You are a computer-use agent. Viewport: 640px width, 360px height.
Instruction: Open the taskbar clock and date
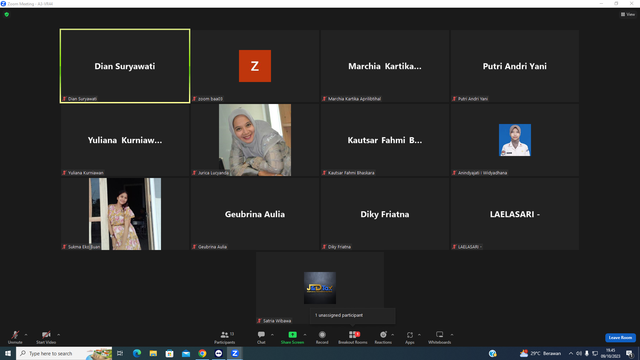(x=611, y=353)
